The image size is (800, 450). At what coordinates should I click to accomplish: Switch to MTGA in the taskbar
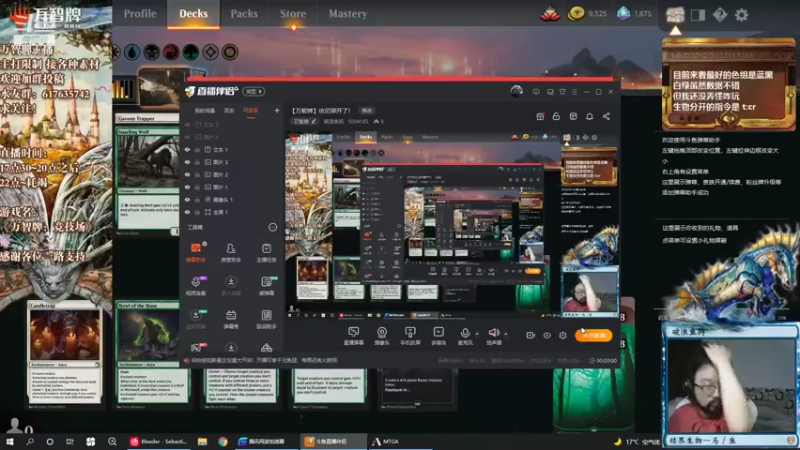[x=386, y=441]
